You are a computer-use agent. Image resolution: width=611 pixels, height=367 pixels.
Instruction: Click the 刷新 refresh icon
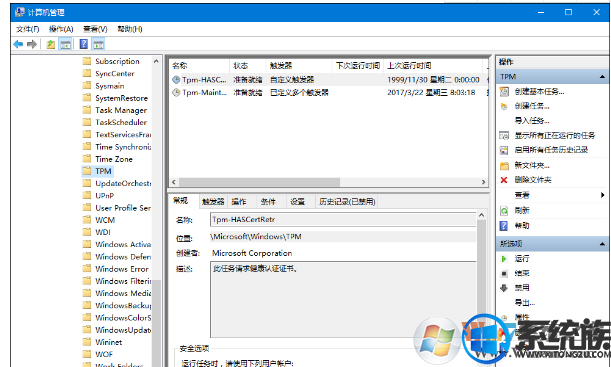click(x=504, y=211)
